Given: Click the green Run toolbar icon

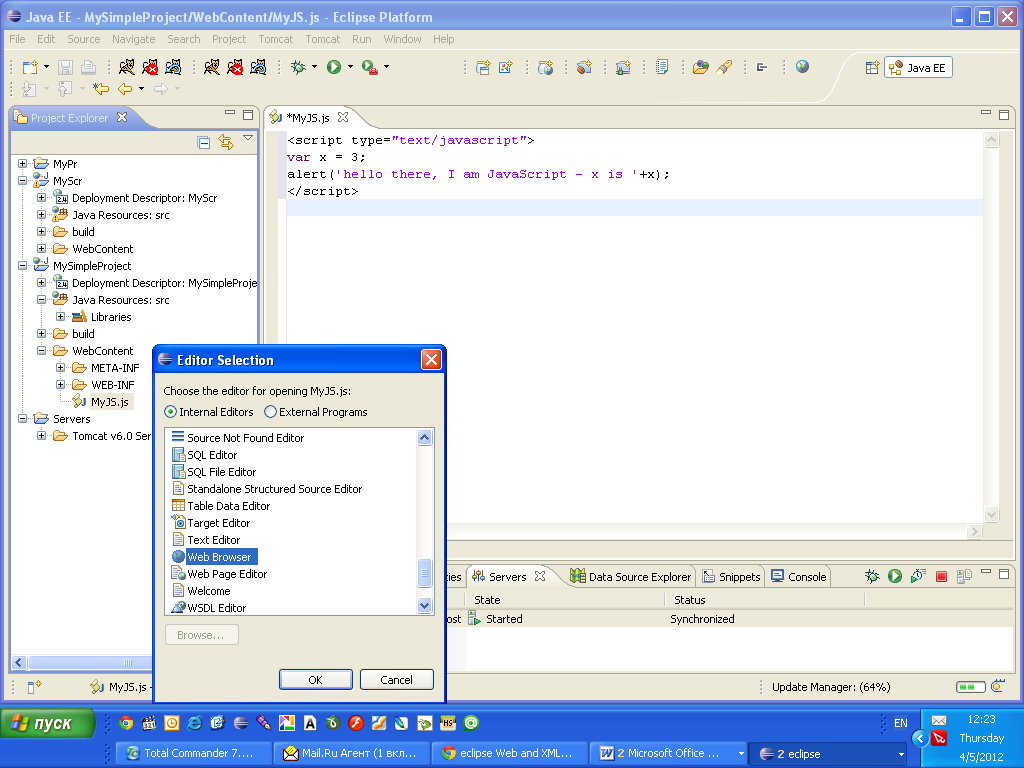Looking at the screenshot, I should tap(334, 67).
